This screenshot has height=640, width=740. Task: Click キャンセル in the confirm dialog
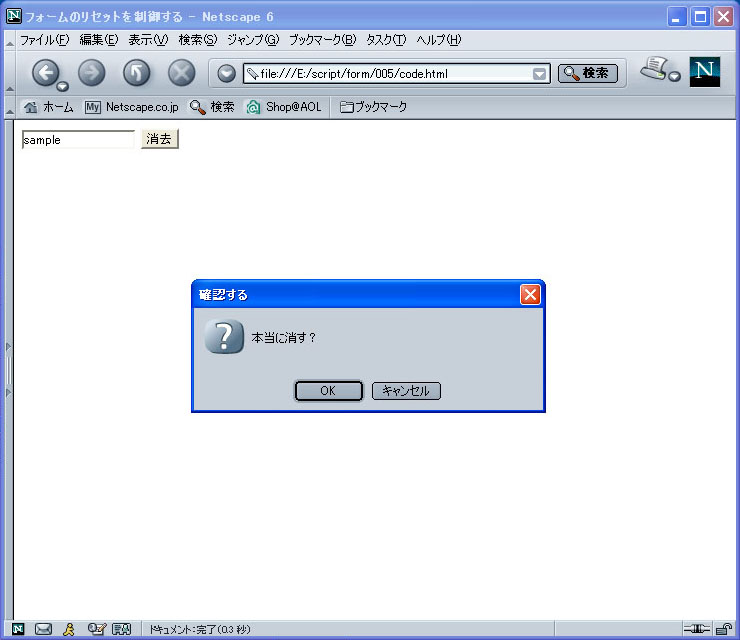point(406,391)
